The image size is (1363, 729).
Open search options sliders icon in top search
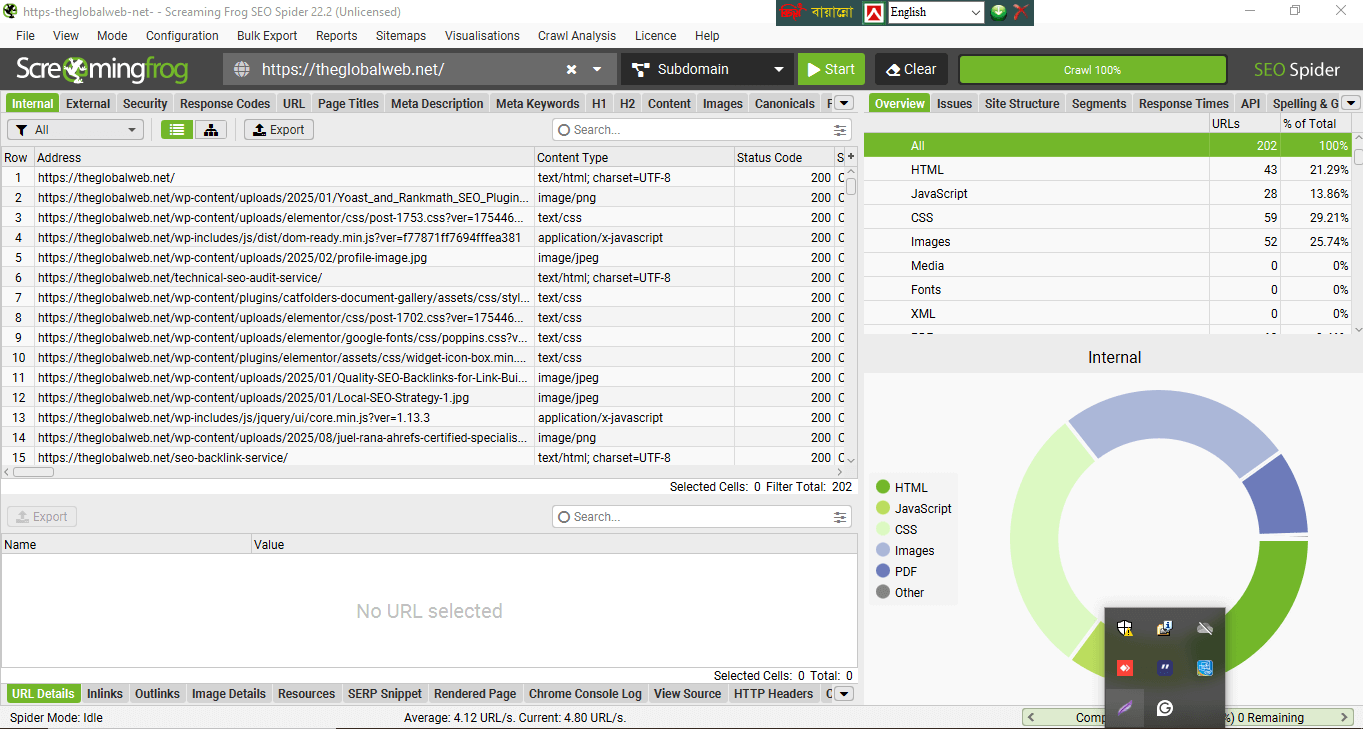[x=840, y=130]
